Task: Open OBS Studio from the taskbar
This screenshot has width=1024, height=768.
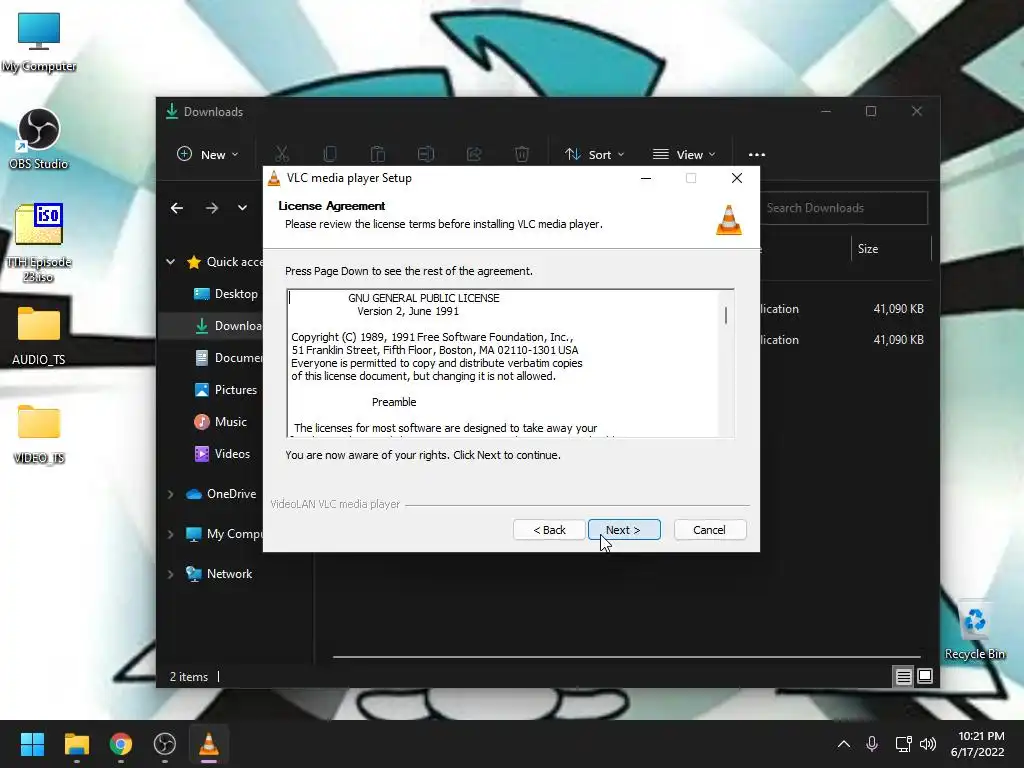Action: click(x=165, y=744)
